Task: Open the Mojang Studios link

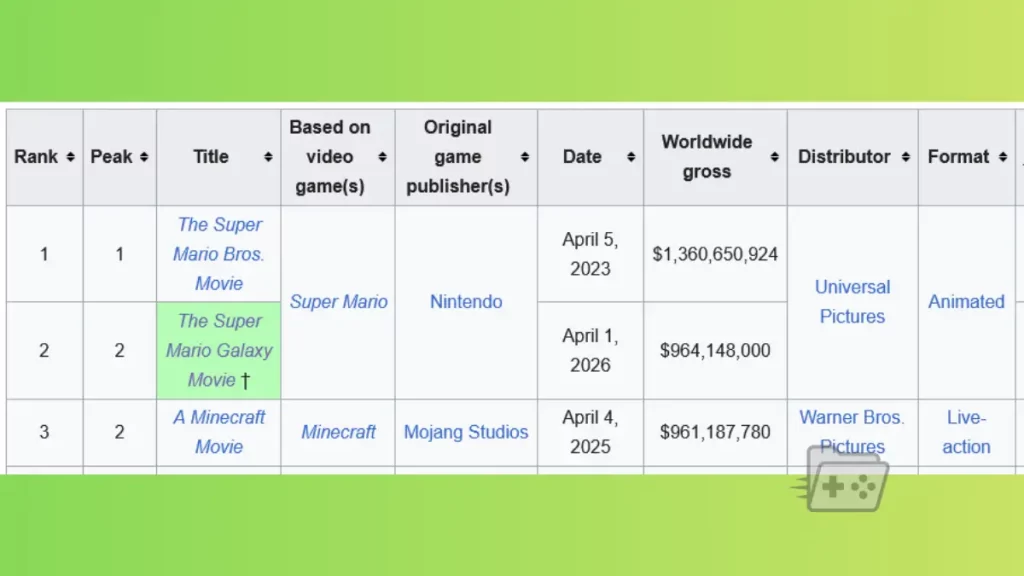Action: pyautogui.click(x=466, y=432)
